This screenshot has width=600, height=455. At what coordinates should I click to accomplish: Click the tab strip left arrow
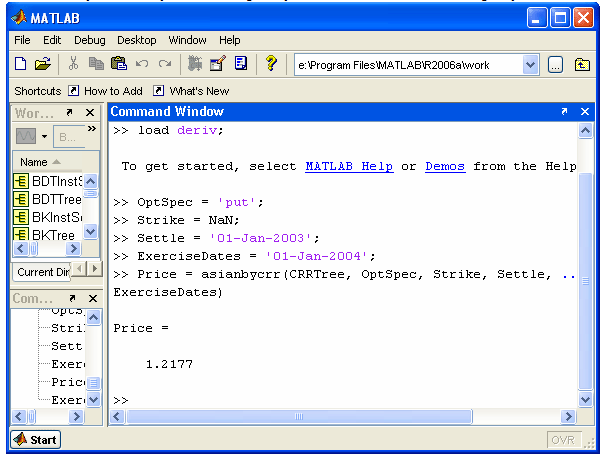[79, 269]
